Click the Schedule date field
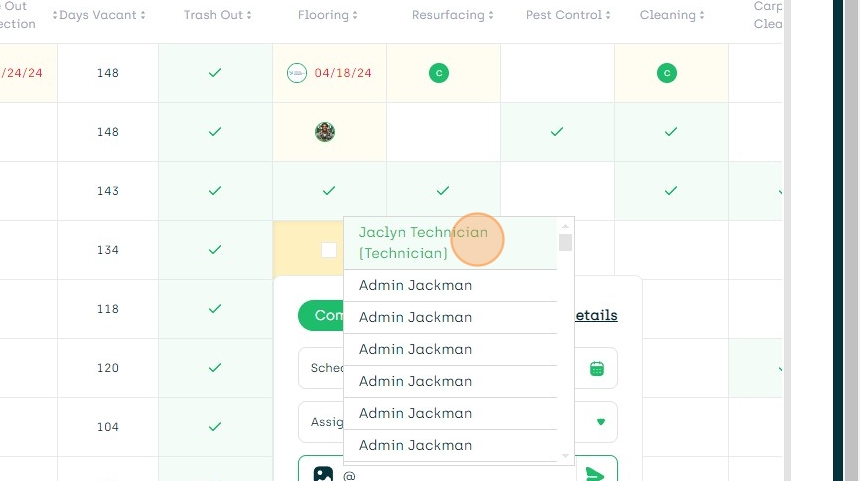 tap(458, 368)
